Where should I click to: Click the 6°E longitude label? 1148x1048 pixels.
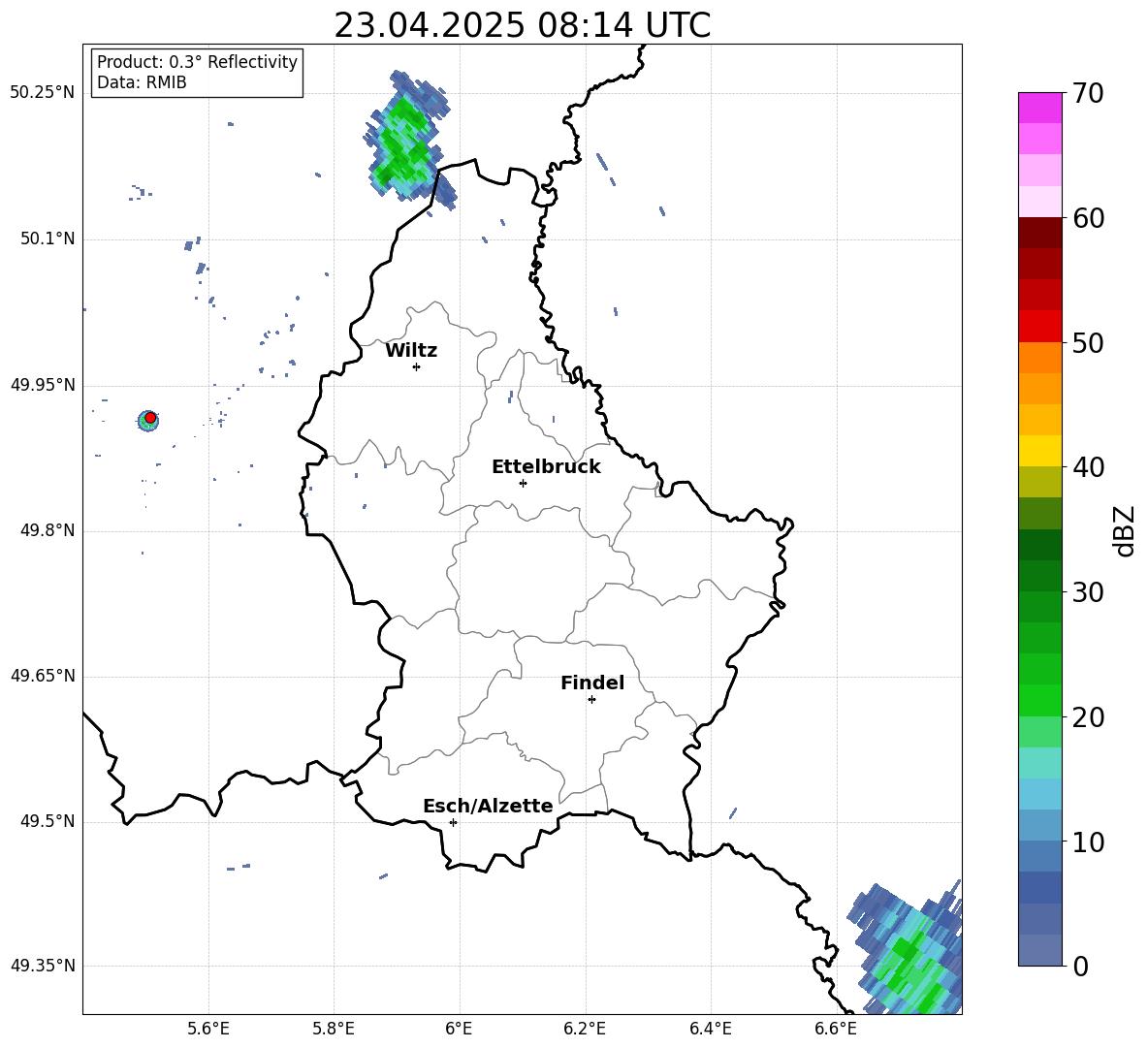click(x=459, y=1029)
